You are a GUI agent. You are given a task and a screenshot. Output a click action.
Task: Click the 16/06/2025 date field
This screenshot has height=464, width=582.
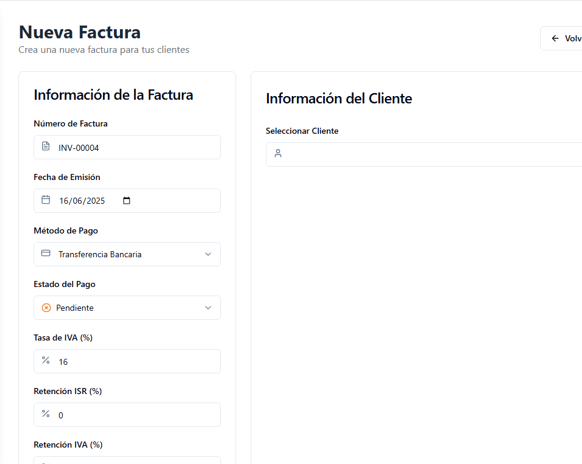[x=127, y=201]
